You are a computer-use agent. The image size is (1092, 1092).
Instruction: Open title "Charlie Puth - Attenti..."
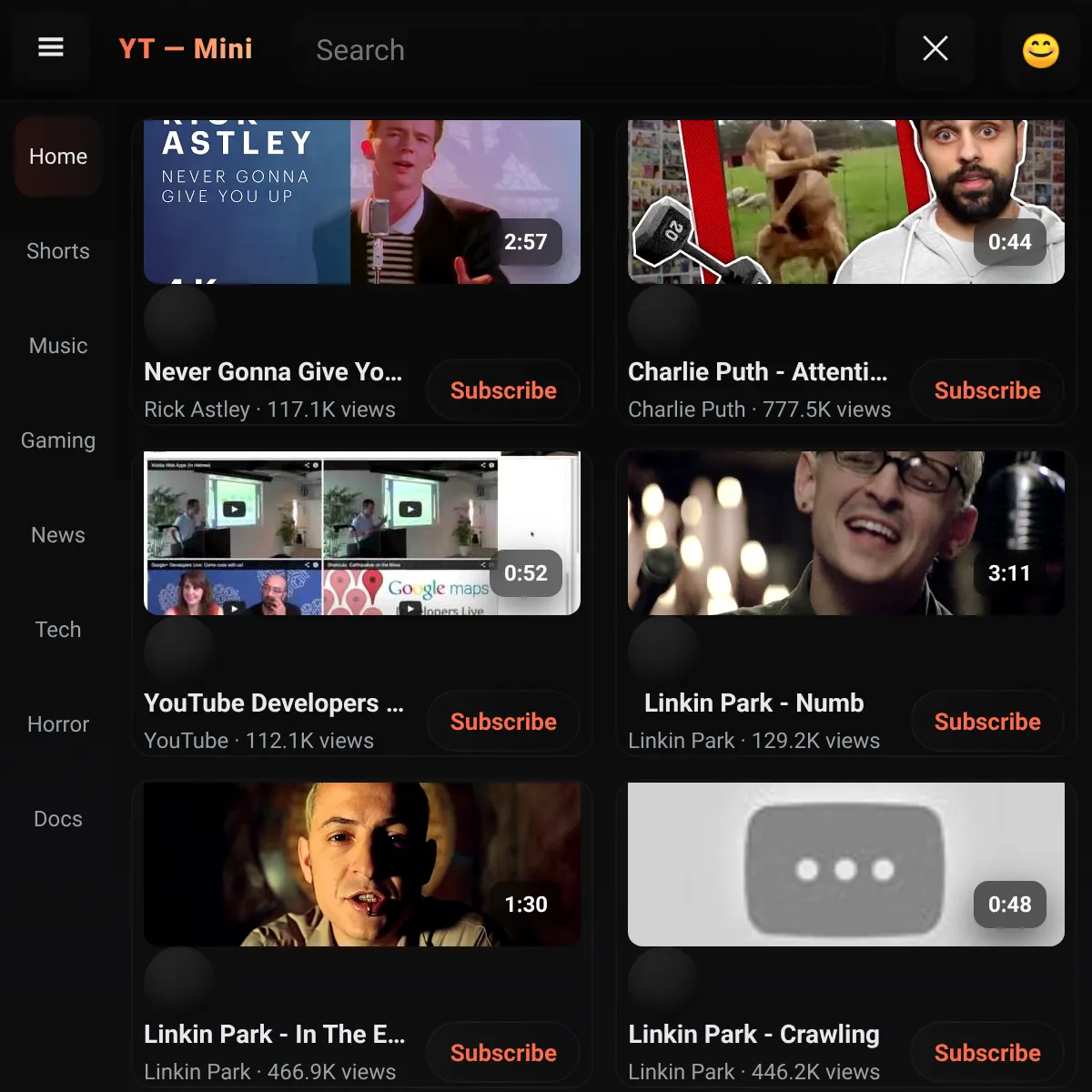[757, 371]
